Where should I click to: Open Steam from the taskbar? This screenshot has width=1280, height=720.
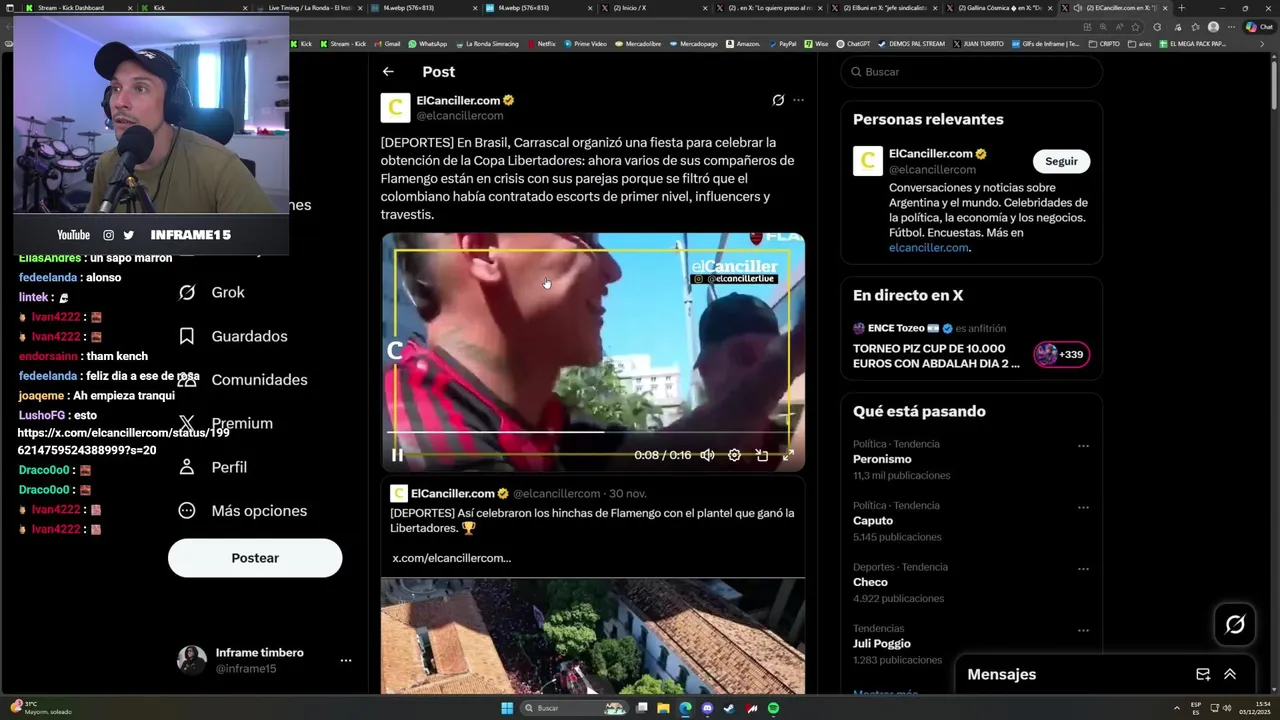729,708
